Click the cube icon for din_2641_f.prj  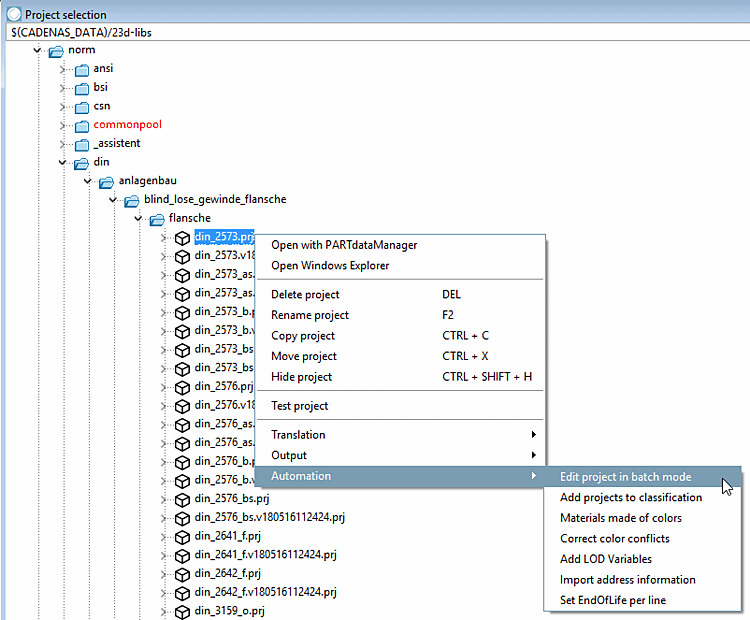tap(182, 537)
